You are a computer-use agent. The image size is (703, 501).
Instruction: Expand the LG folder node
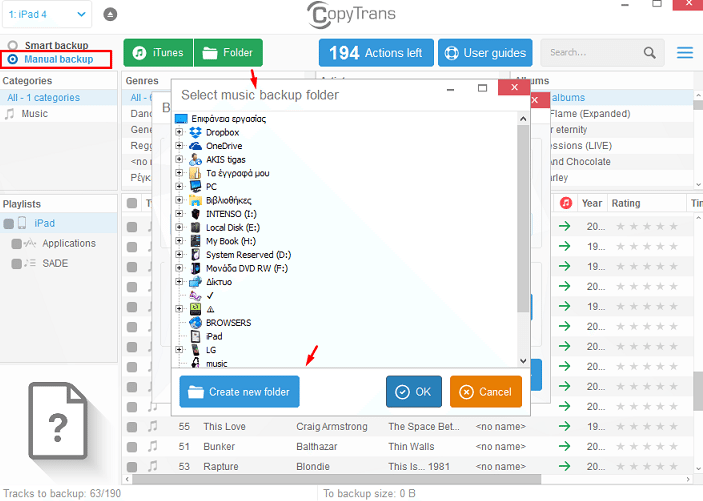(179, 349)
